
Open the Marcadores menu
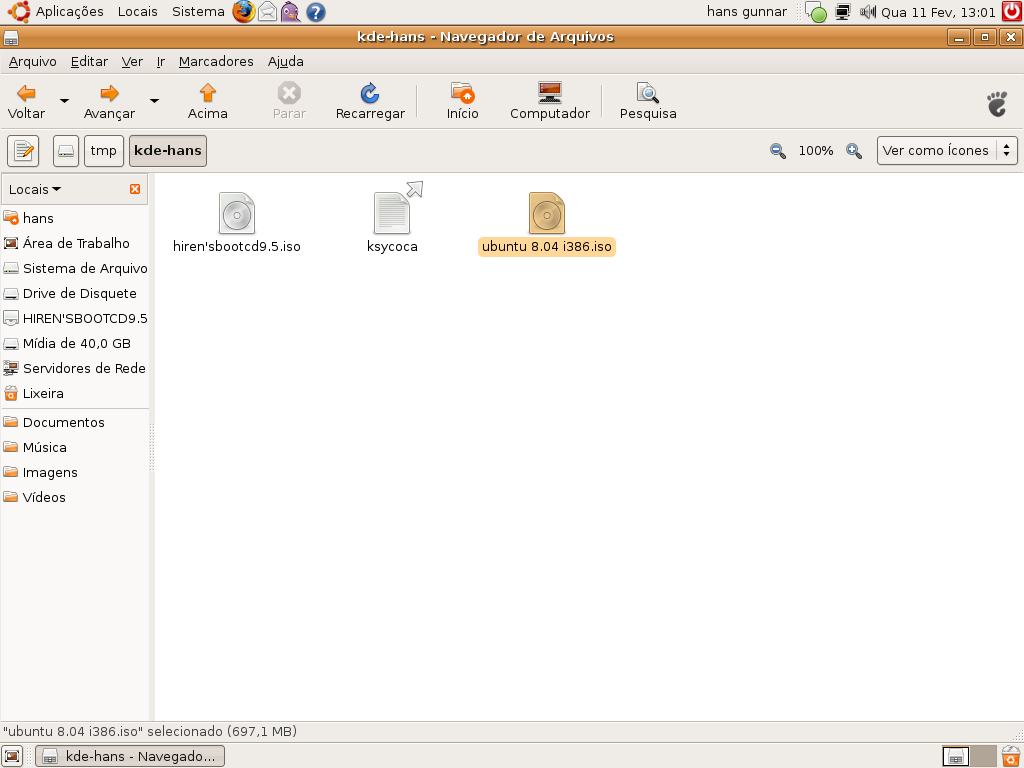click(216, 61)
